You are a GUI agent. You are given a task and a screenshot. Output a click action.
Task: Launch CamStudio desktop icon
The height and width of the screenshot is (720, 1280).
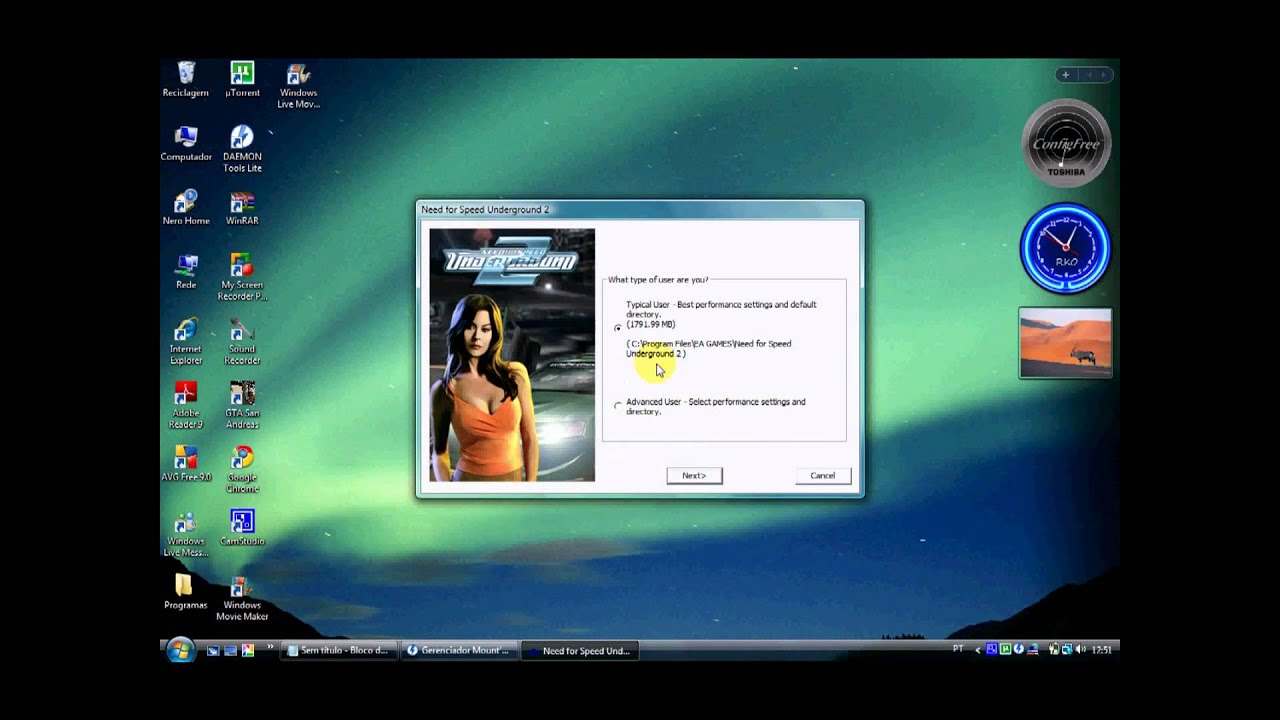[x=242, y=528]
